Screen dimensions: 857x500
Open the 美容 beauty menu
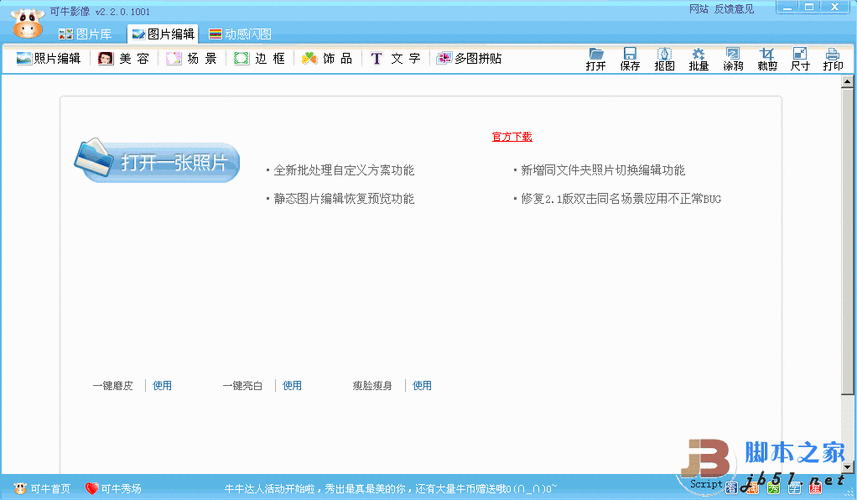(124, 58)
